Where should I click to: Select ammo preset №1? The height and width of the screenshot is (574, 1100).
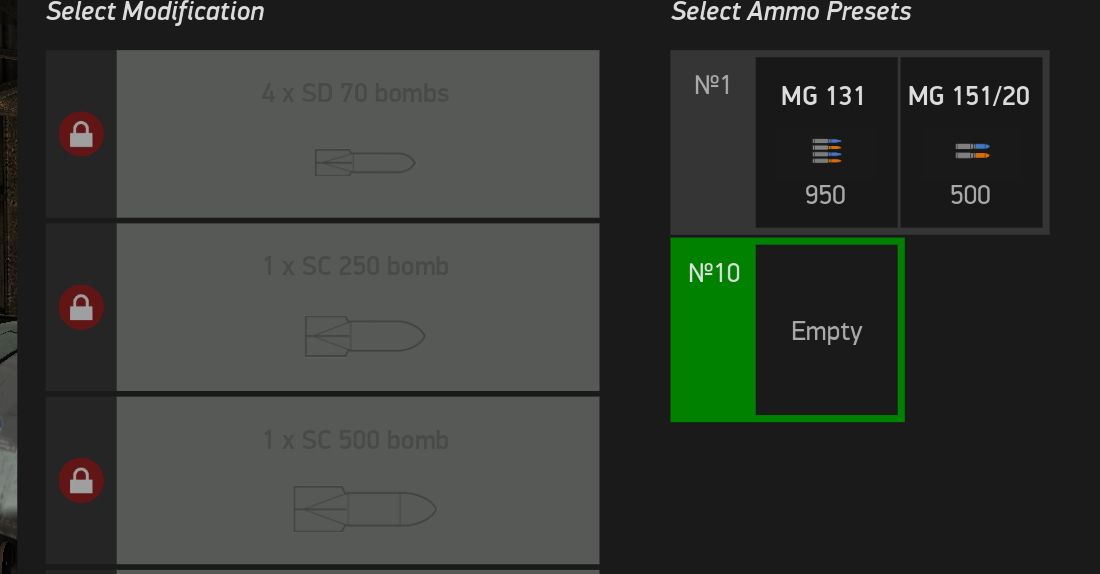712,85
